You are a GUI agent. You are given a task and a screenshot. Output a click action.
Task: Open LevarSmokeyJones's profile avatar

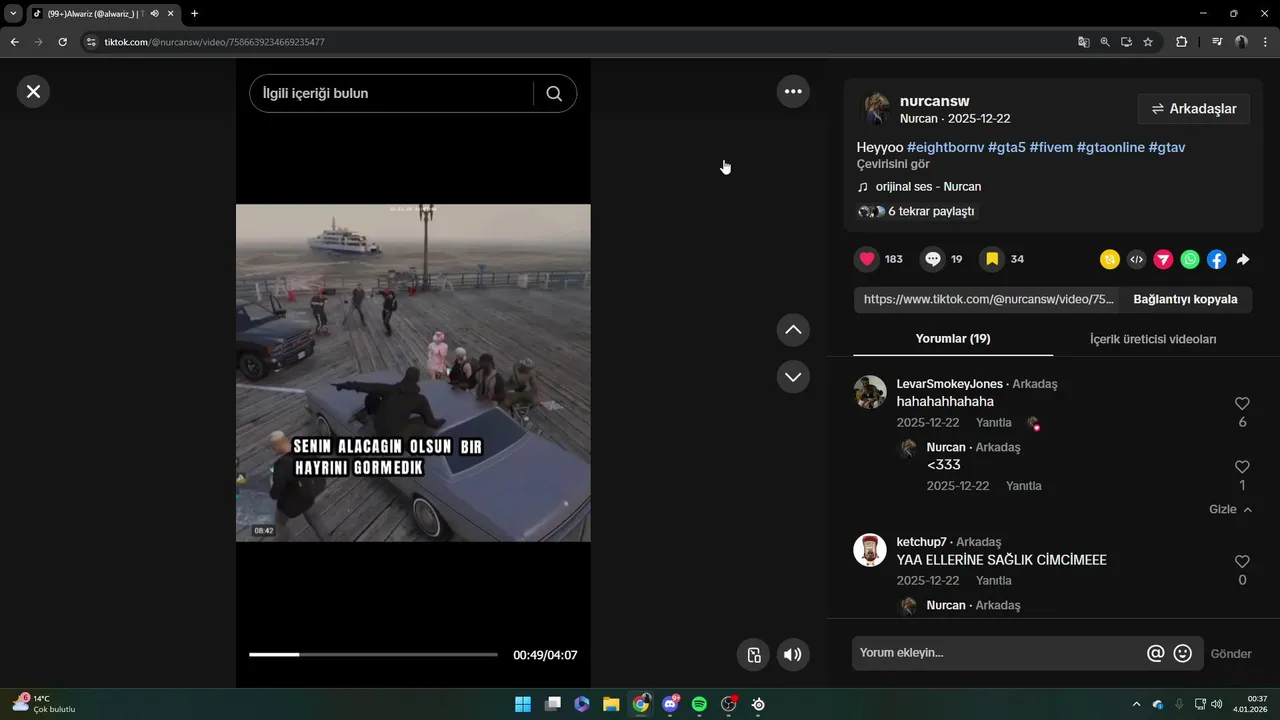click(x=870, y=392)
